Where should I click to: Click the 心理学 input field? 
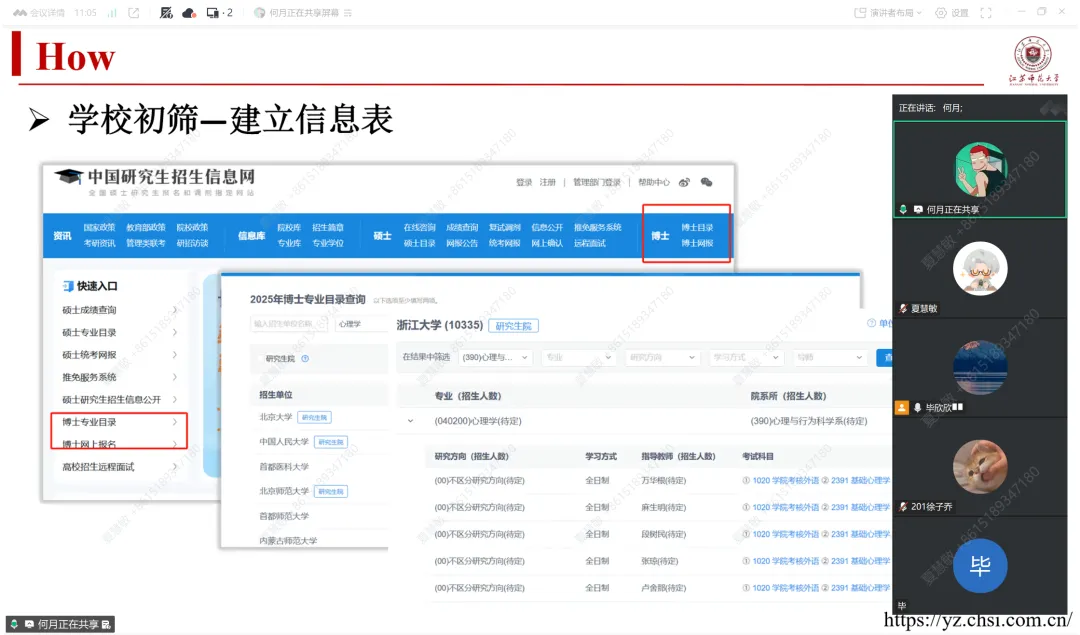362,324
